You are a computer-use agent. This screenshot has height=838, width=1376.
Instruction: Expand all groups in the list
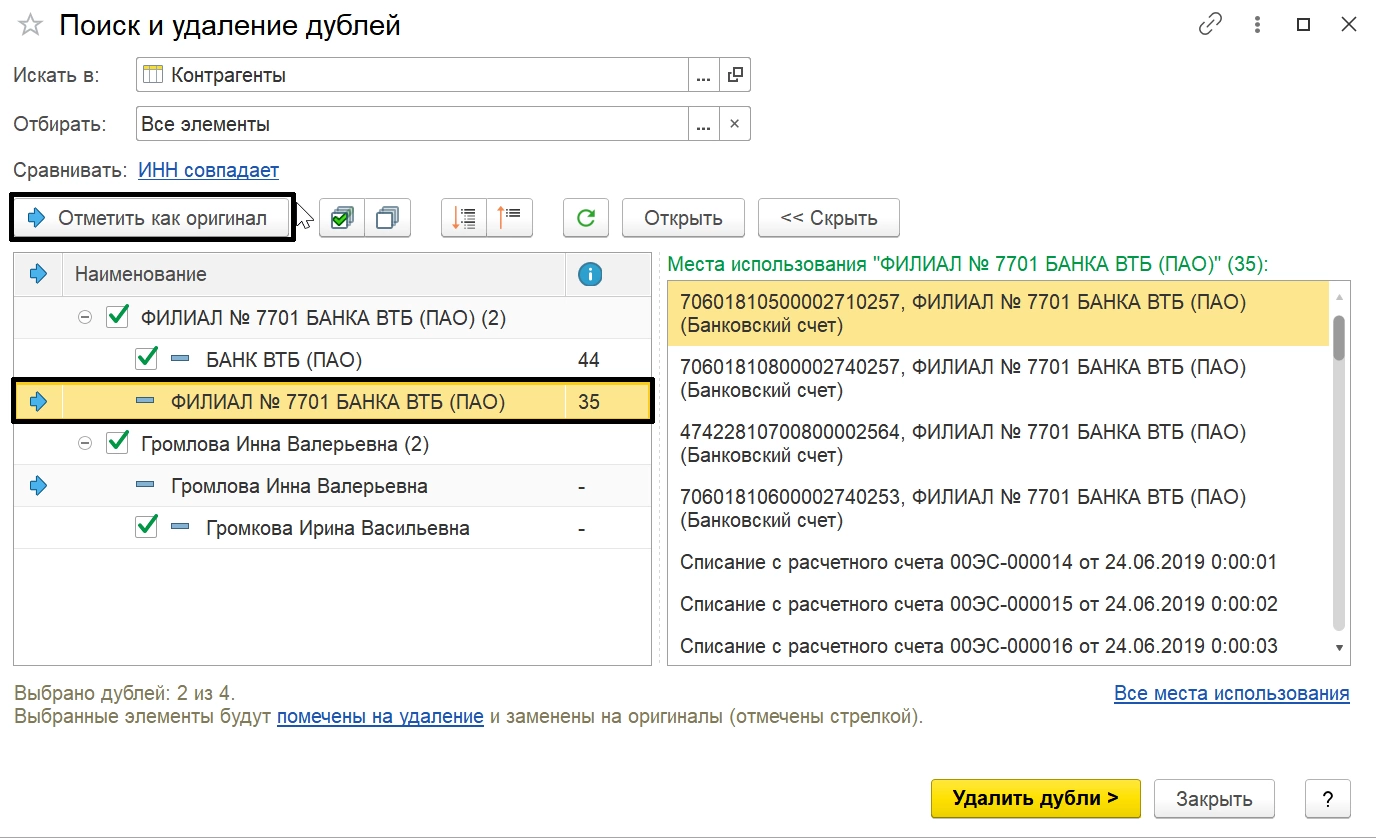tap(464, 218)
